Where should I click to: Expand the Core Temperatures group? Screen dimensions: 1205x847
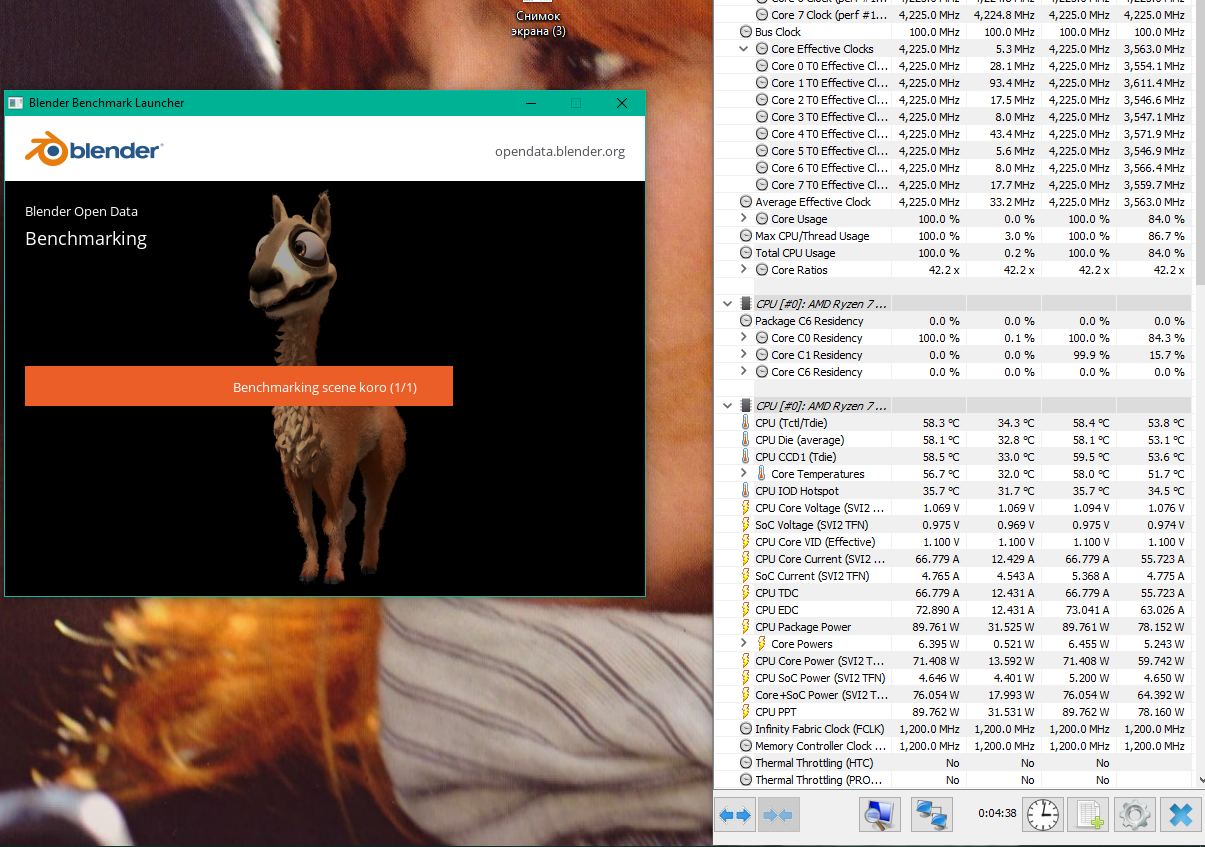pyautogui.click(x=743, y=474)
